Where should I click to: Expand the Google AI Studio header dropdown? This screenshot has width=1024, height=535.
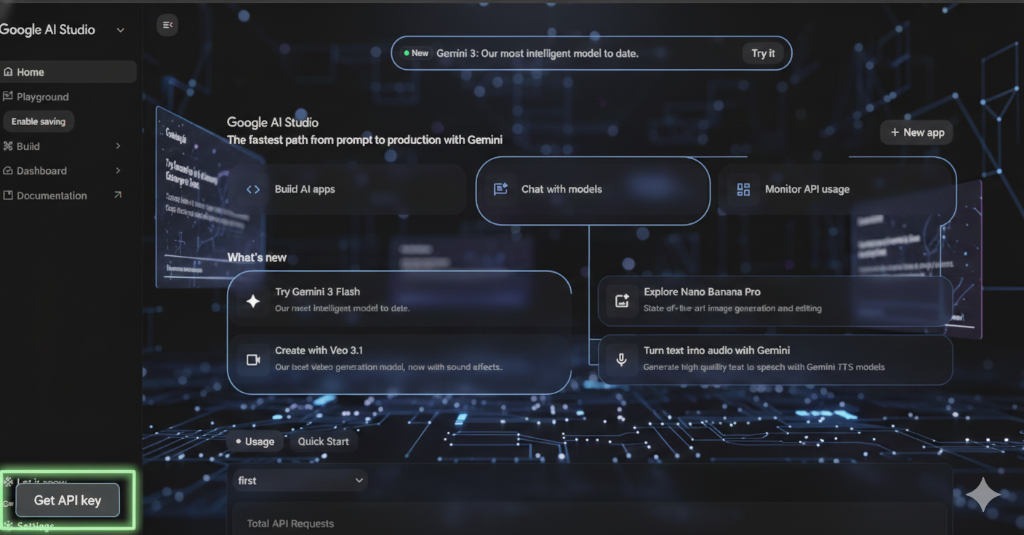(120, 30)
